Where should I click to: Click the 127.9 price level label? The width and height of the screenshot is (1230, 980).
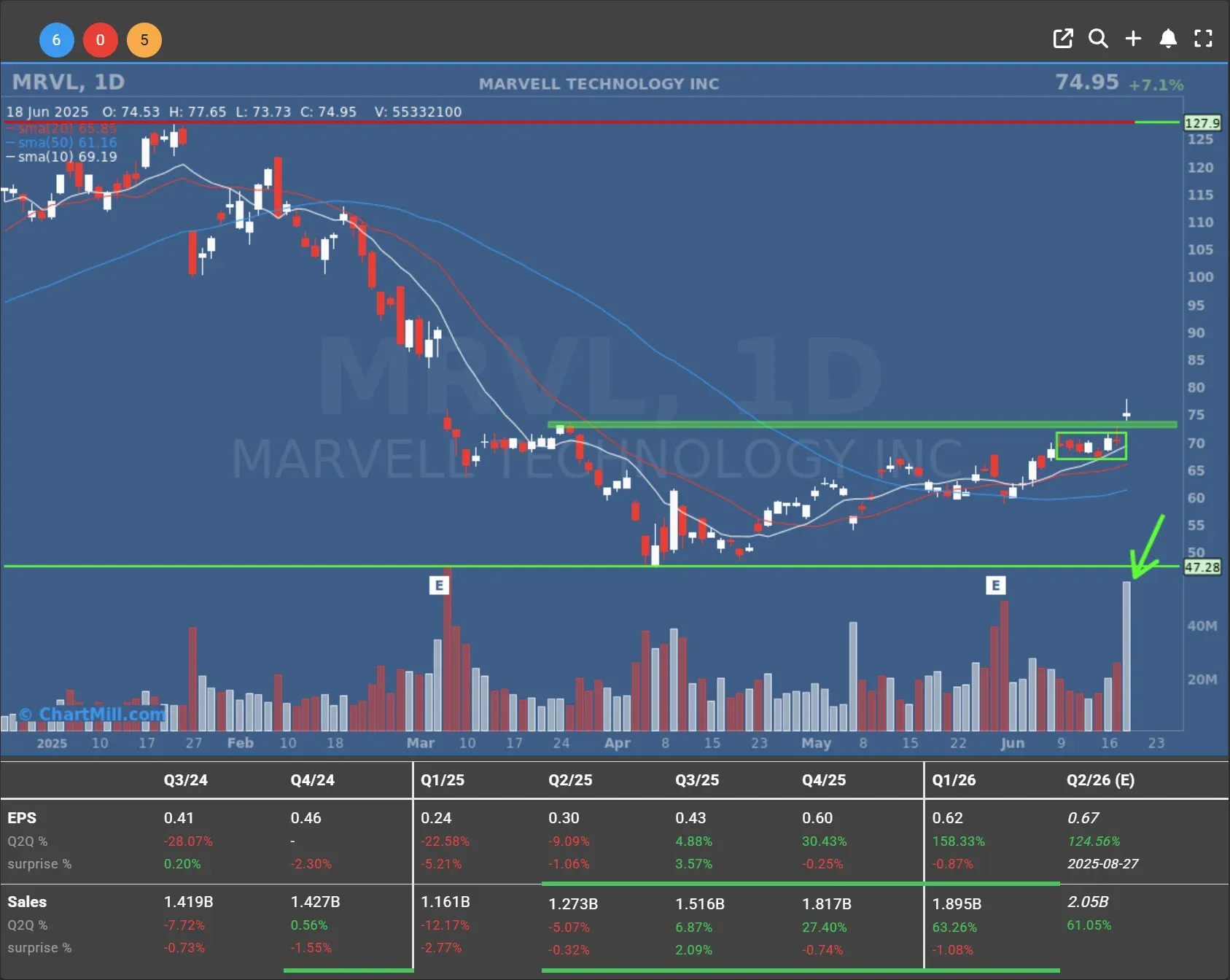coord(1202,122)
